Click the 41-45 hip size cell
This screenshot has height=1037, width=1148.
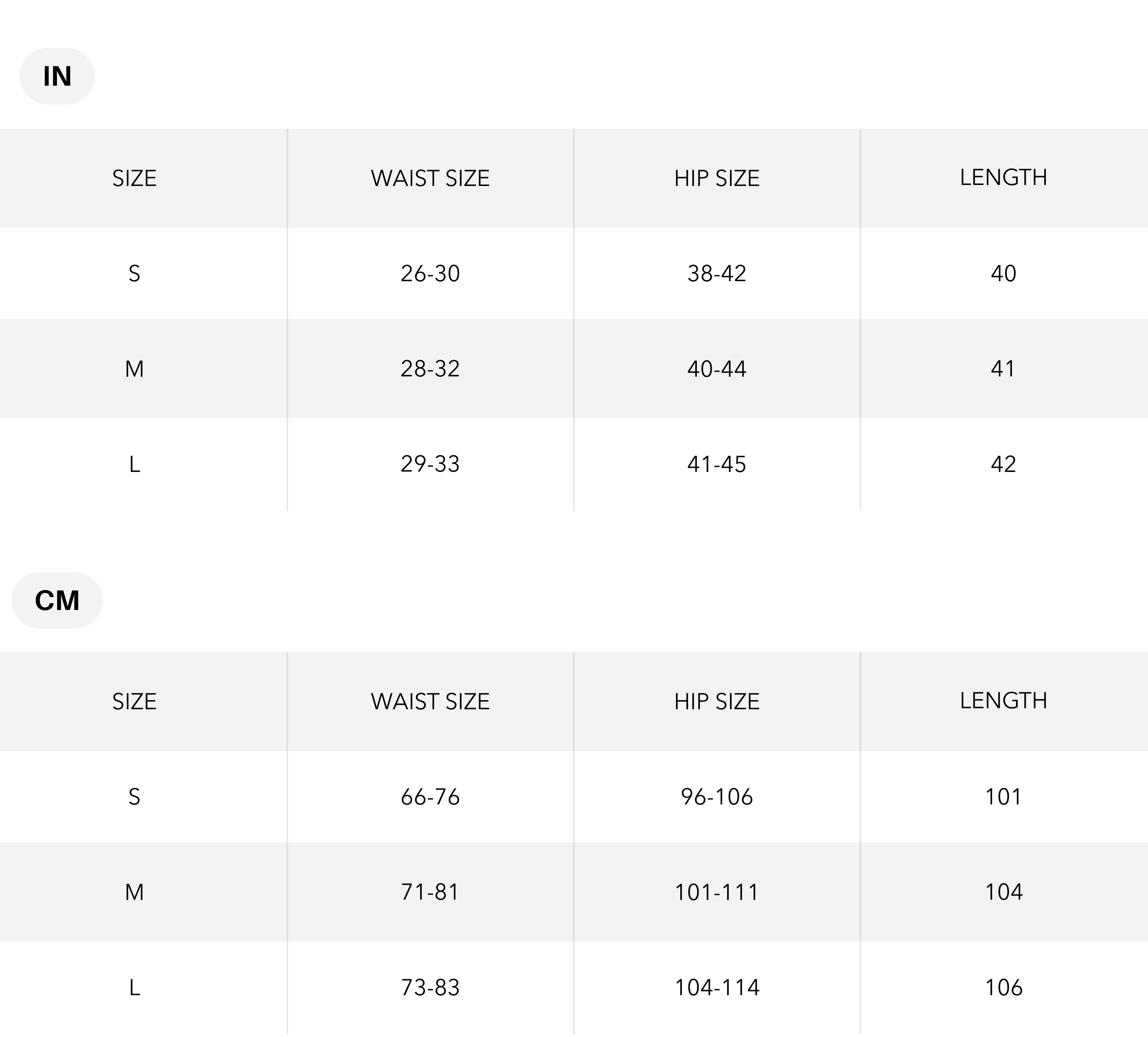[x=716, y=464]
